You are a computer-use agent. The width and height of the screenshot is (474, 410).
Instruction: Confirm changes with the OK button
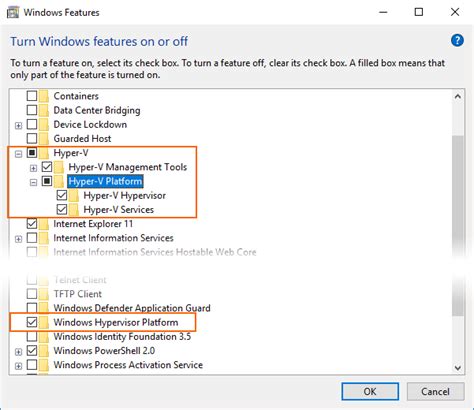370,391
